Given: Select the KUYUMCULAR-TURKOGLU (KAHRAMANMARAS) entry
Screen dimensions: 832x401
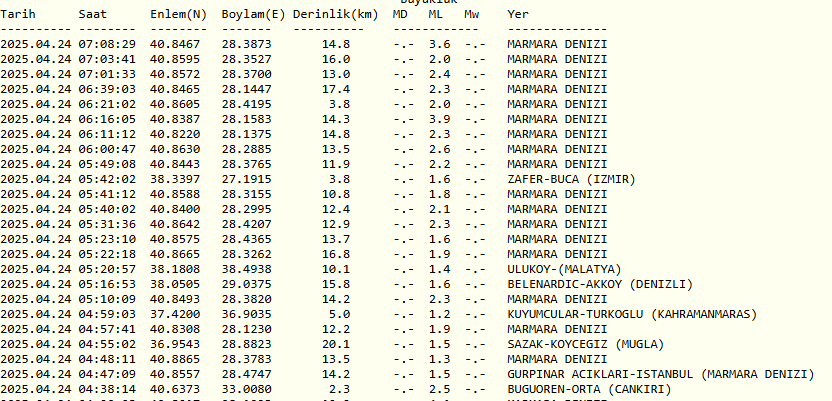Looking at the screenshot, I should point(631,314).
